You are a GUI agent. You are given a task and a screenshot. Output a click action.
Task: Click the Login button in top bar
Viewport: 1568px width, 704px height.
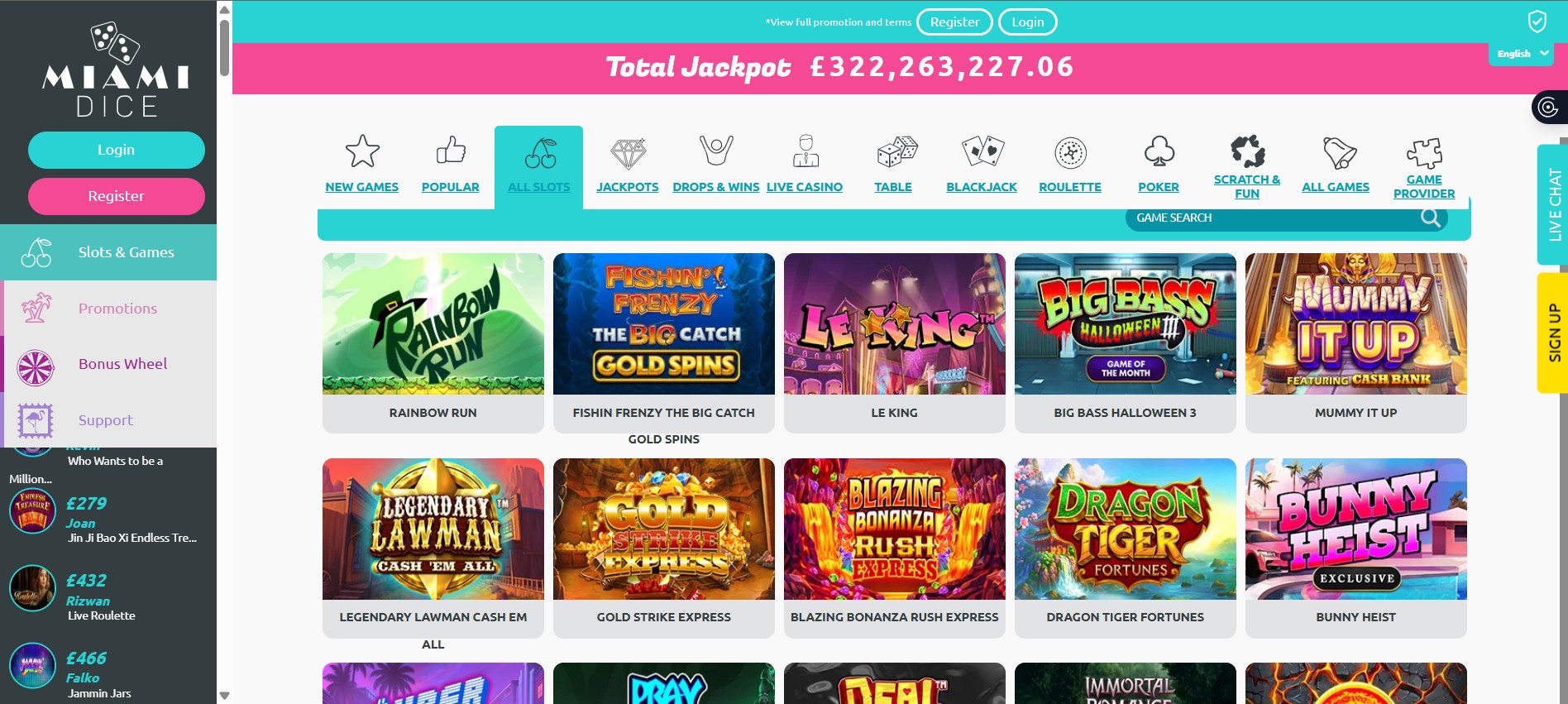tap(1028, 22)
